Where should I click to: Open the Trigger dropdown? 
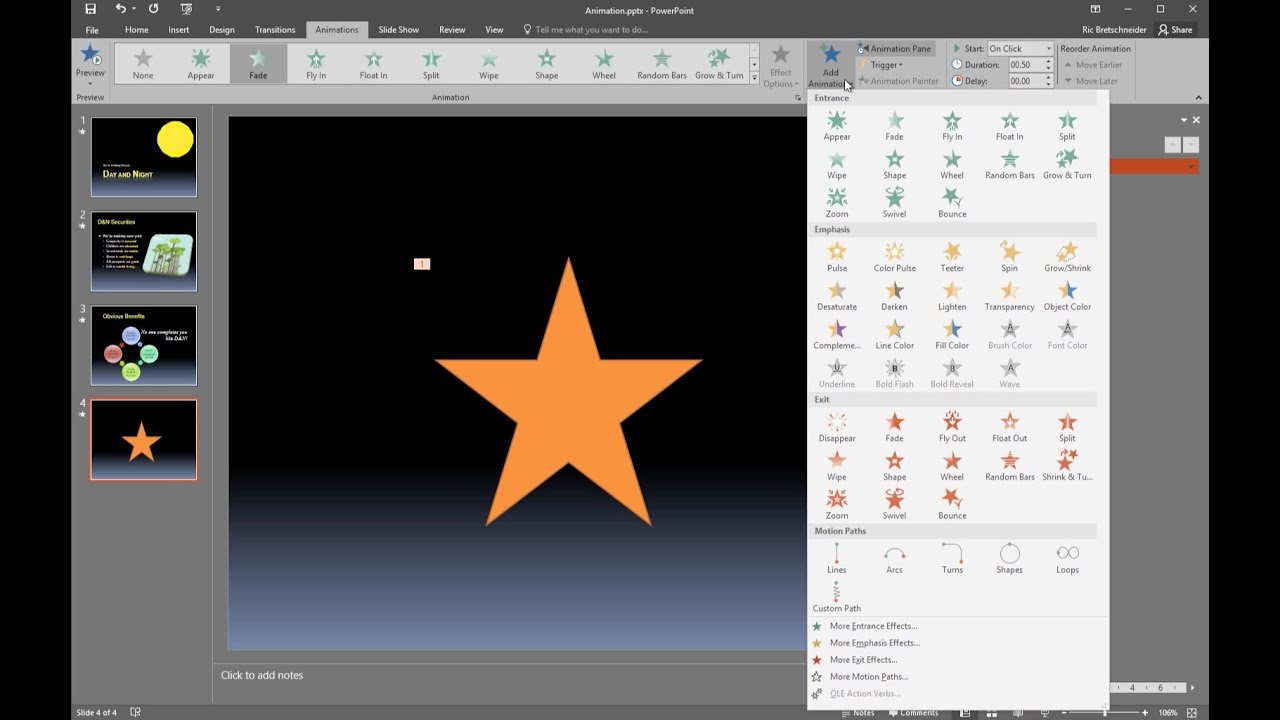click(x=881, y=65)
